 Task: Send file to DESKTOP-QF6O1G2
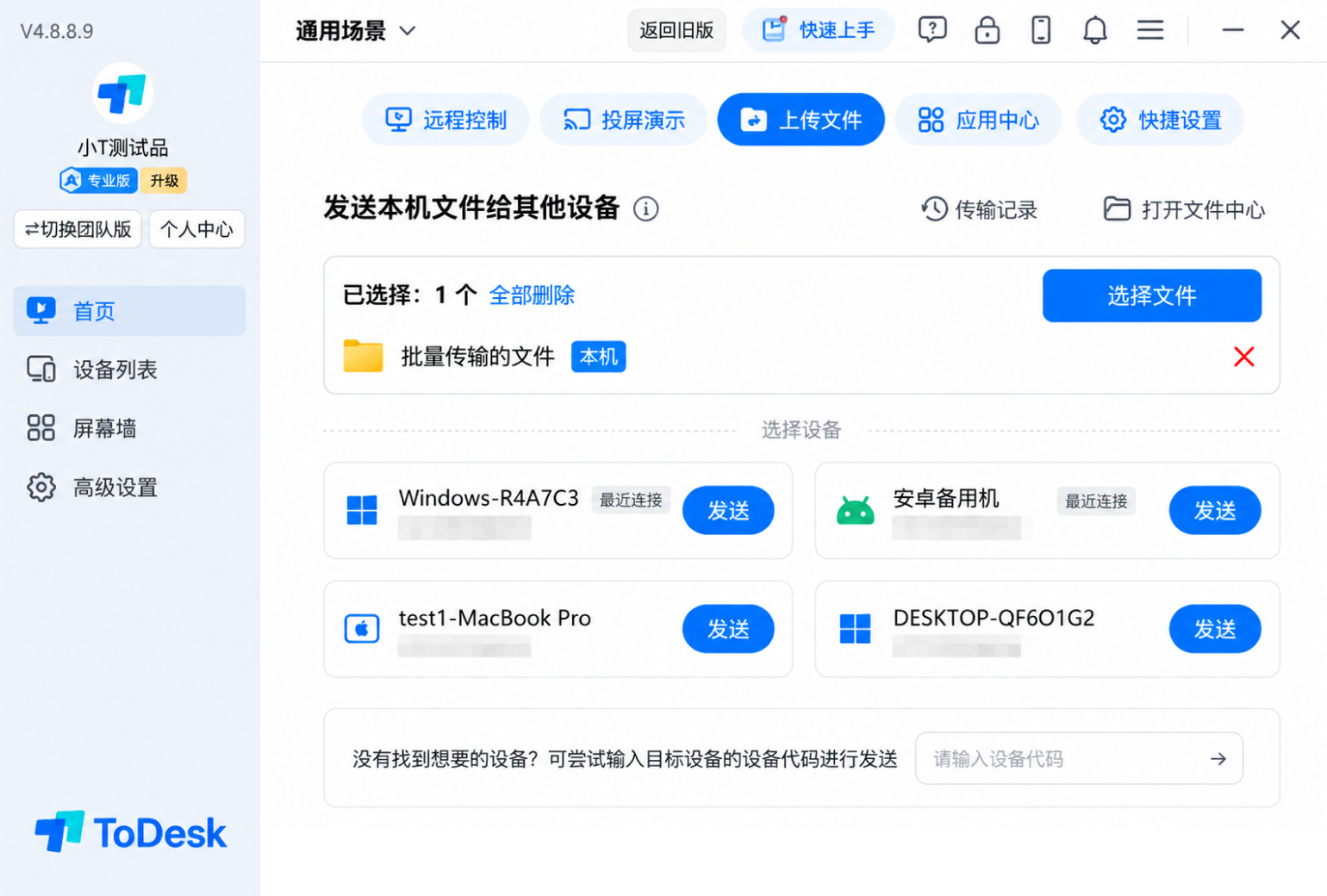(1215, 629)
